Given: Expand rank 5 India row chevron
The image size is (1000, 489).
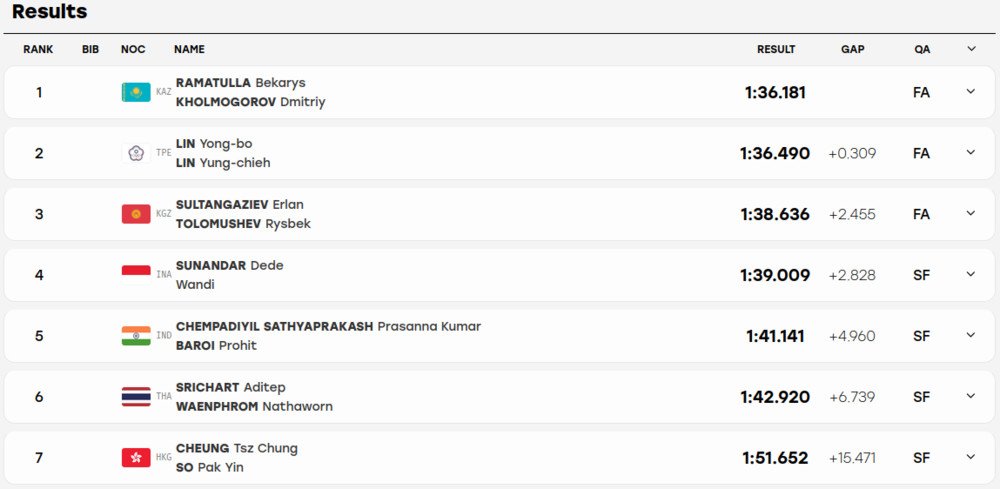Looking at the screenshot, I should 971,335.
